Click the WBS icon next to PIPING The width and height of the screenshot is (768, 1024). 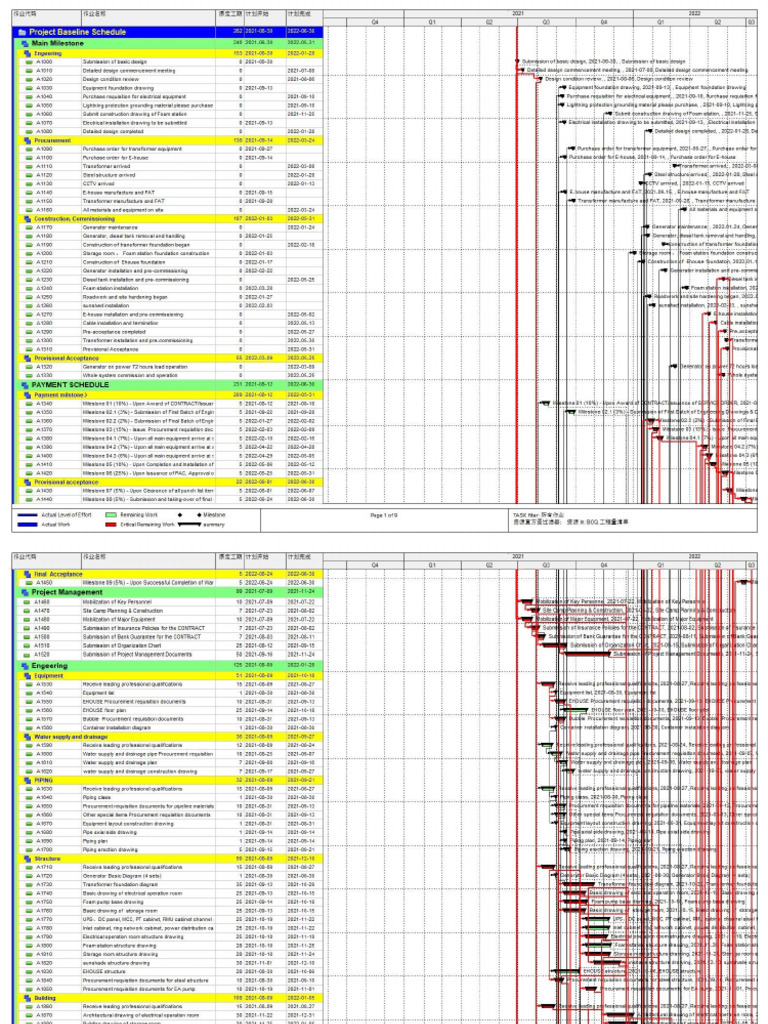(28, 780)
